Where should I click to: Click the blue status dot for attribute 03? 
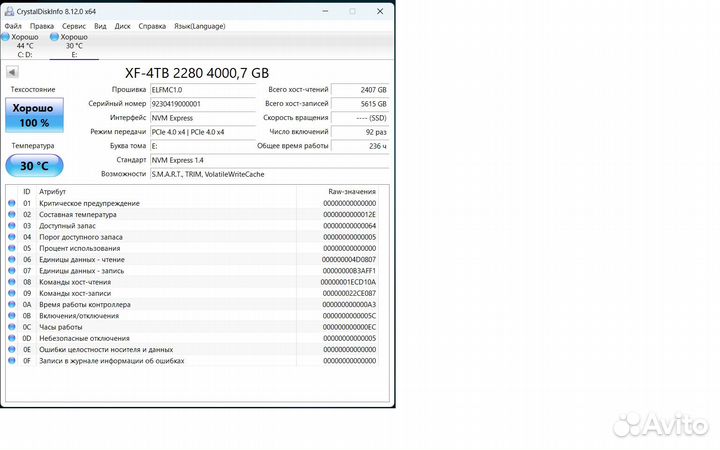coord(12,225)
